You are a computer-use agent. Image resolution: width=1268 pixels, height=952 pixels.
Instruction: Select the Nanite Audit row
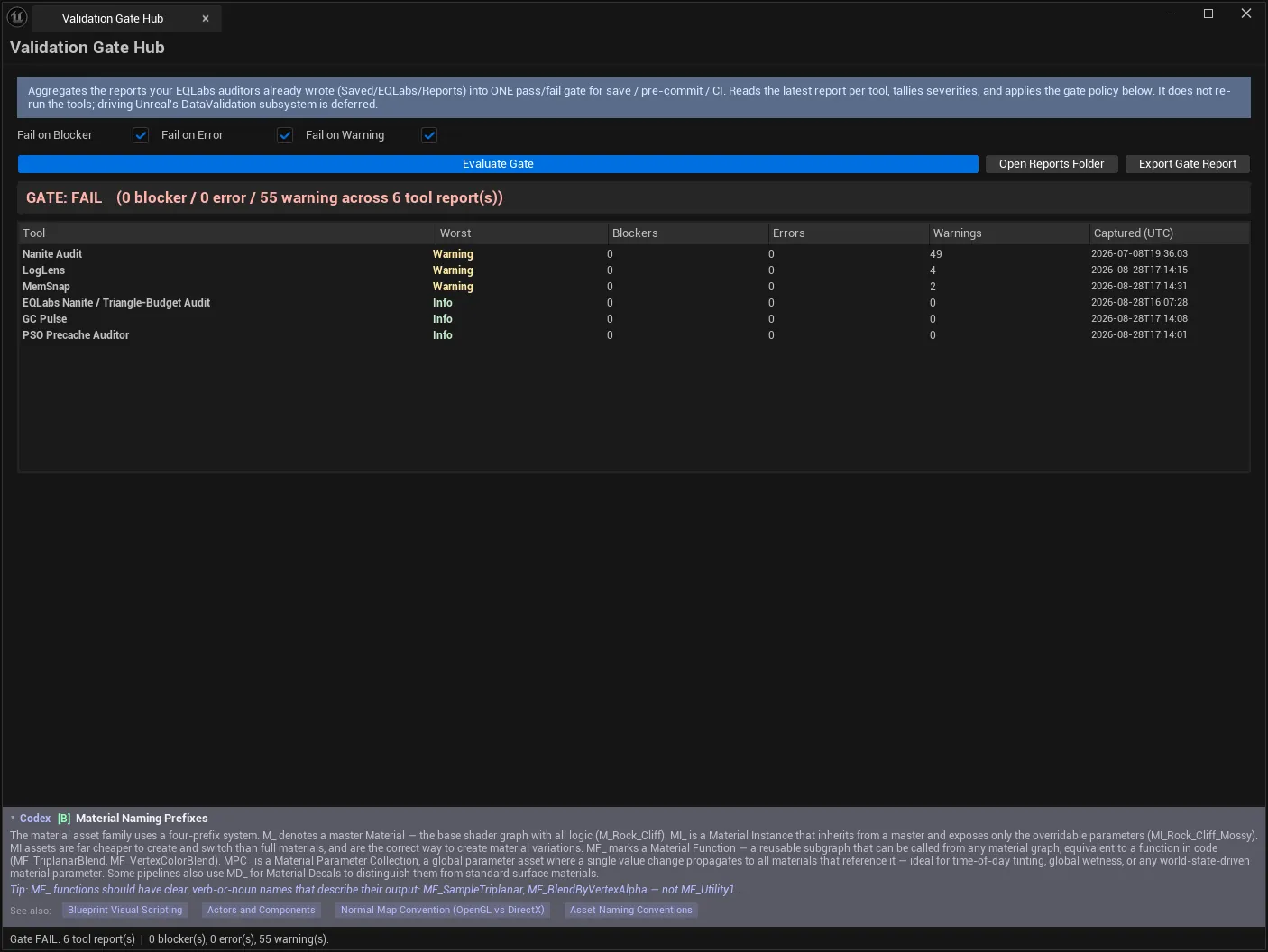point(633,254)
